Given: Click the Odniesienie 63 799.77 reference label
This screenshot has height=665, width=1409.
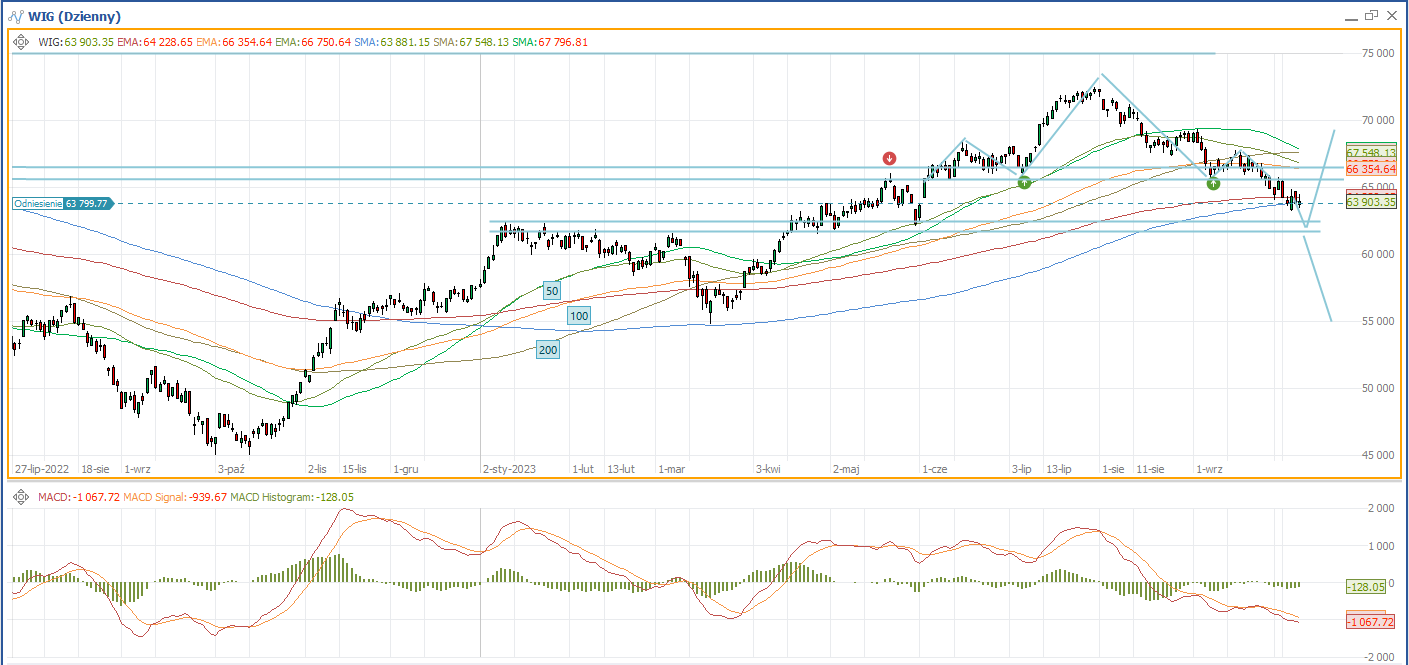Looking at the screenshot, I should click(64, 203).
